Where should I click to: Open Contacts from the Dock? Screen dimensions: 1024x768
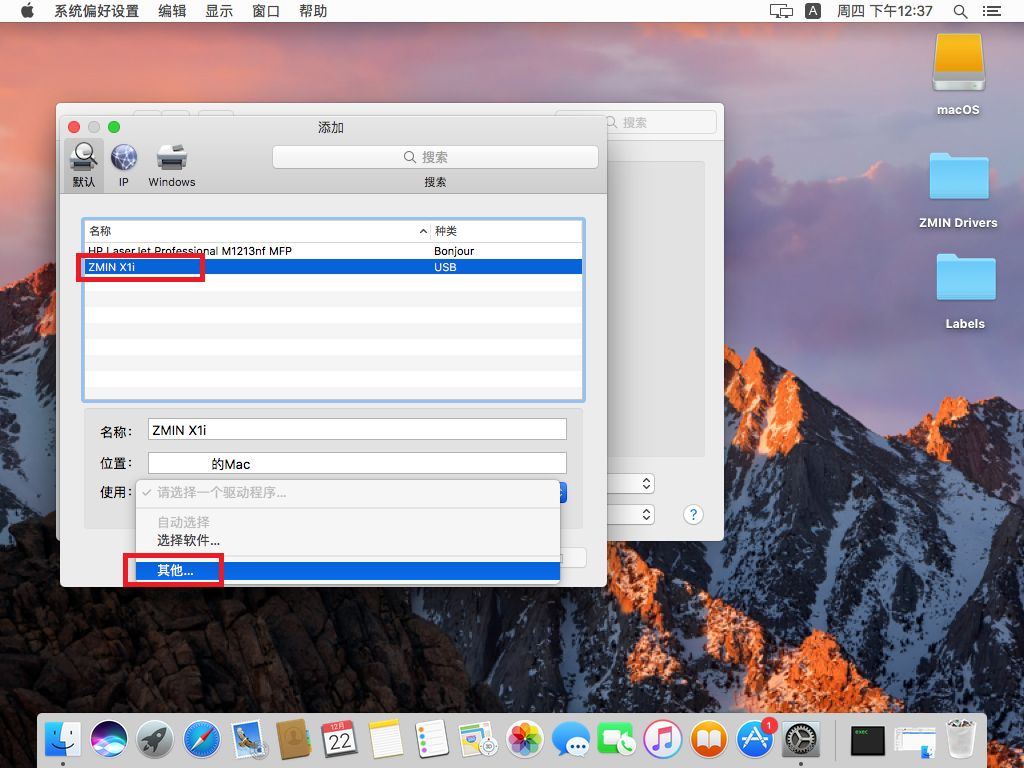(x=294, y=739)
